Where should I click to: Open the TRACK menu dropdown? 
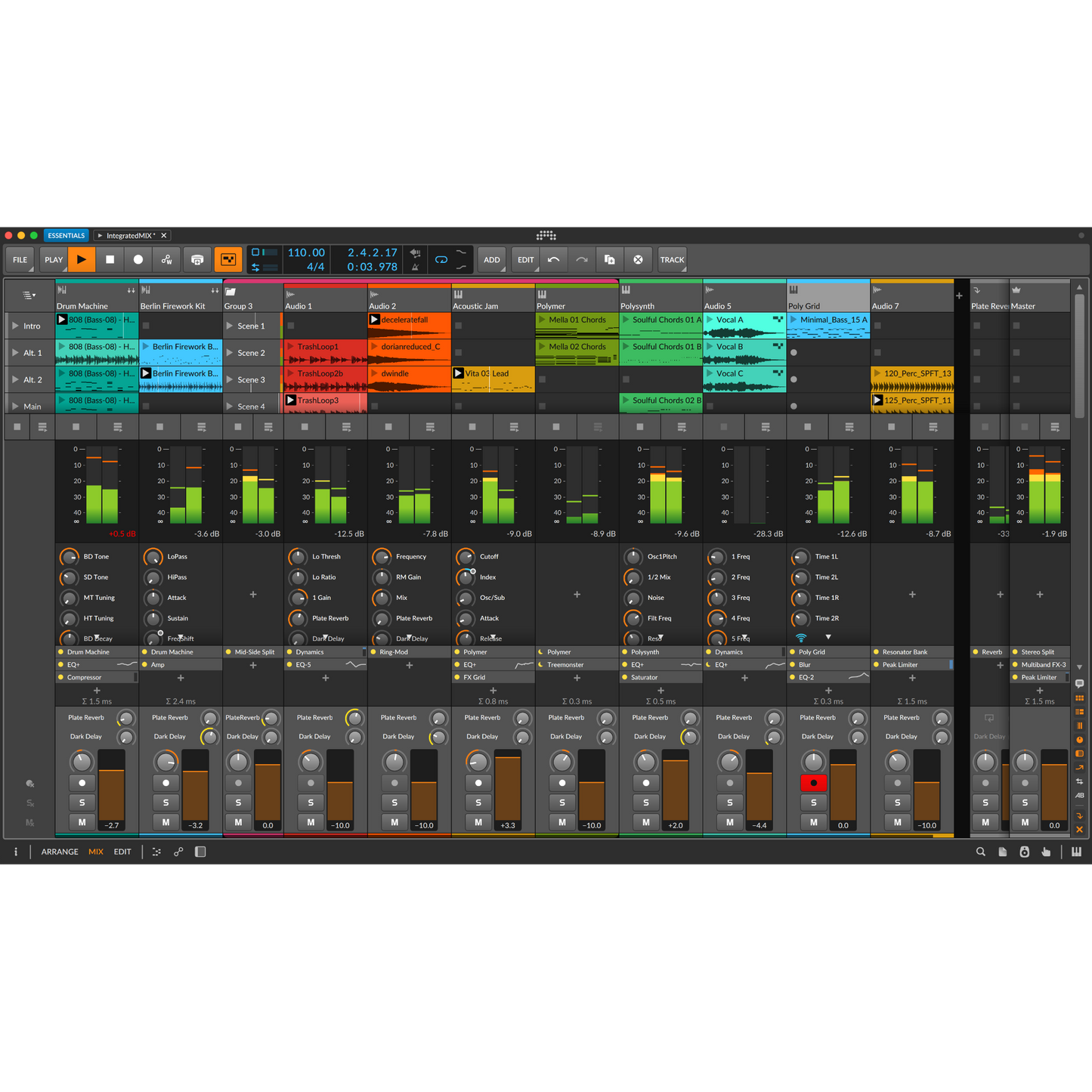[672, 260]
